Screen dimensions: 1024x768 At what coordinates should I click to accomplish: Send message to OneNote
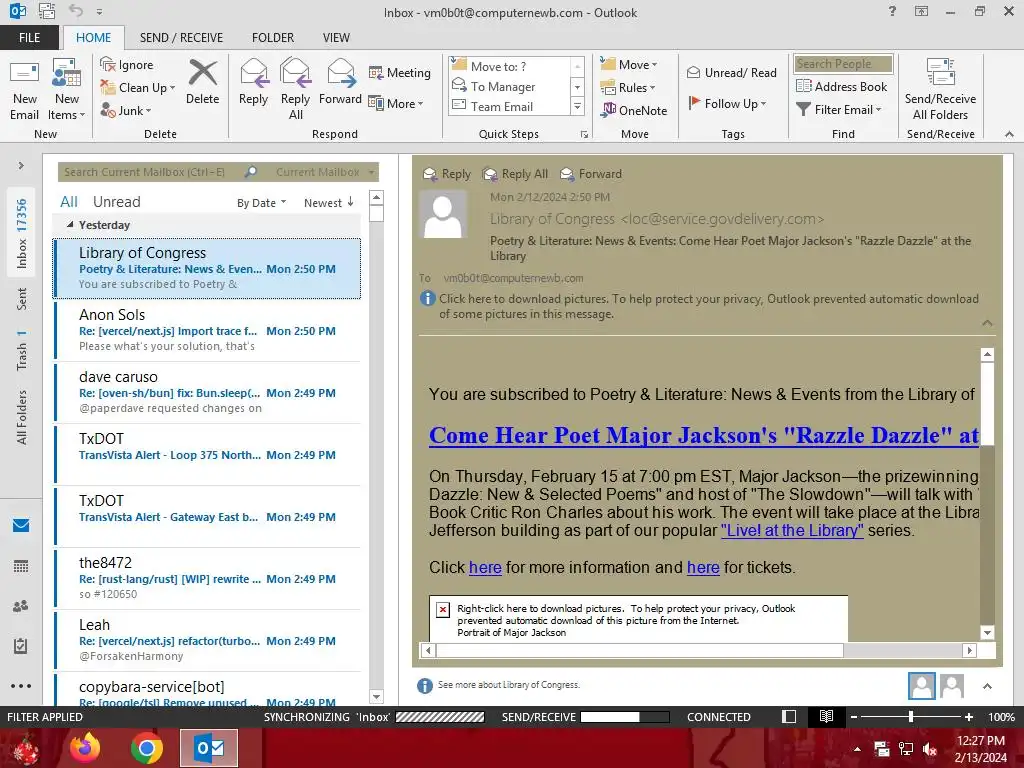click(x=634, y=110)
